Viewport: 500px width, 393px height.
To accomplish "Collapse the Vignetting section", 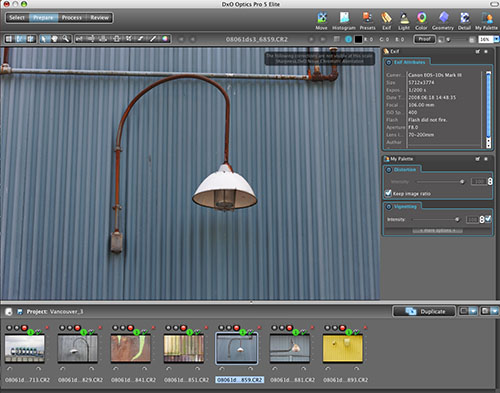I will tap(389, 207).
